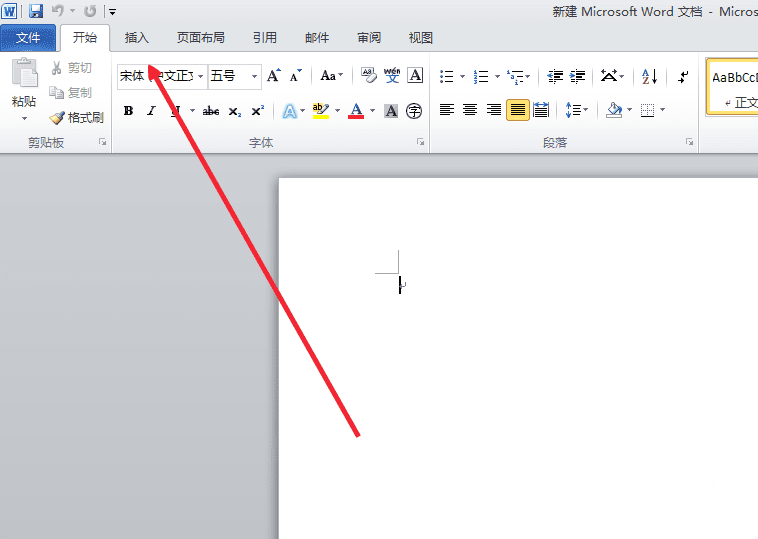Click the Clear Formatting eraser icon

click(x=369, y=75)
